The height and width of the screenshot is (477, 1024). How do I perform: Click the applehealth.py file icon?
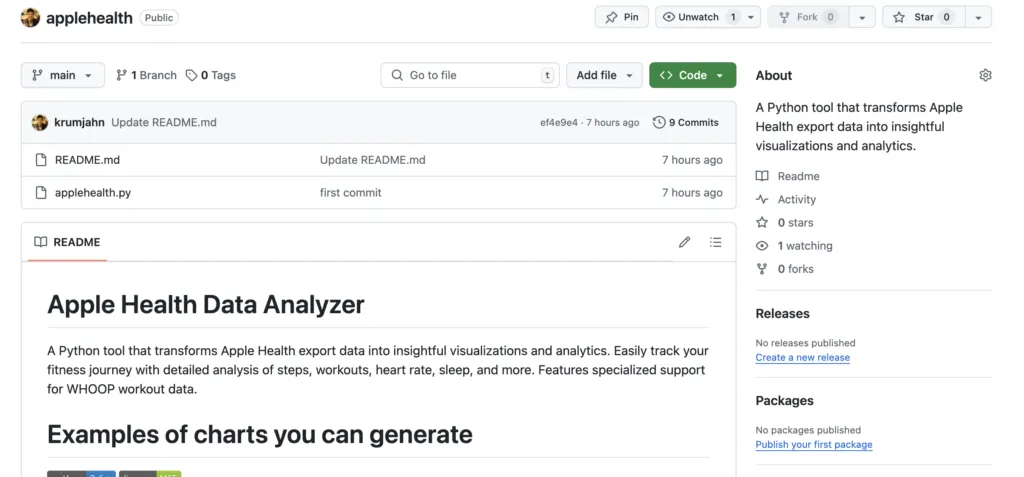(41, 193)
